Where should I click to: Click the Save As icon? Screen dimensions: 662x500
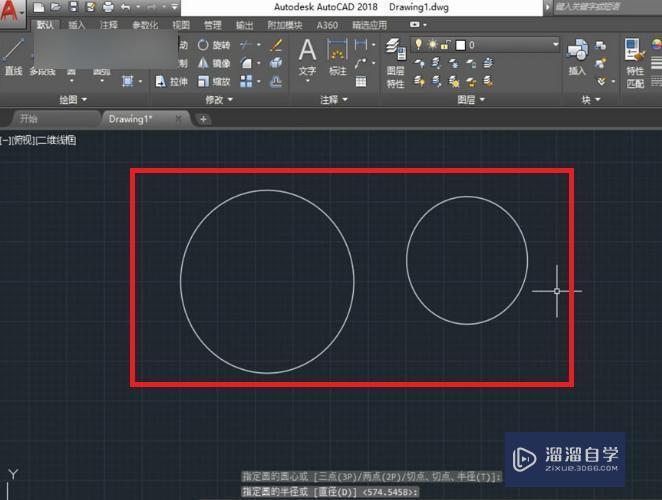(90, 7)
